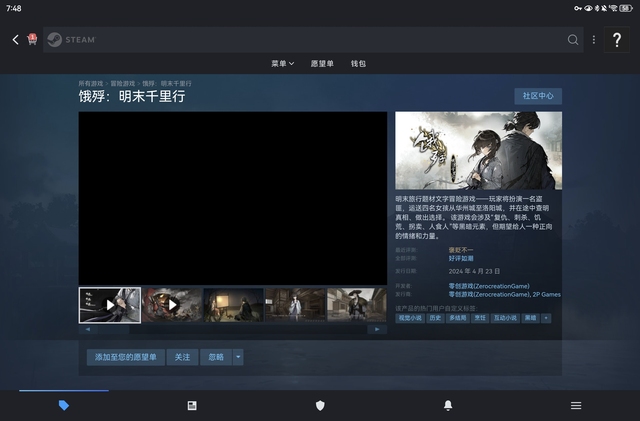Screen dimensions: 640x421
Task: Expand more tags with plus button
Action: click(546, 318)
